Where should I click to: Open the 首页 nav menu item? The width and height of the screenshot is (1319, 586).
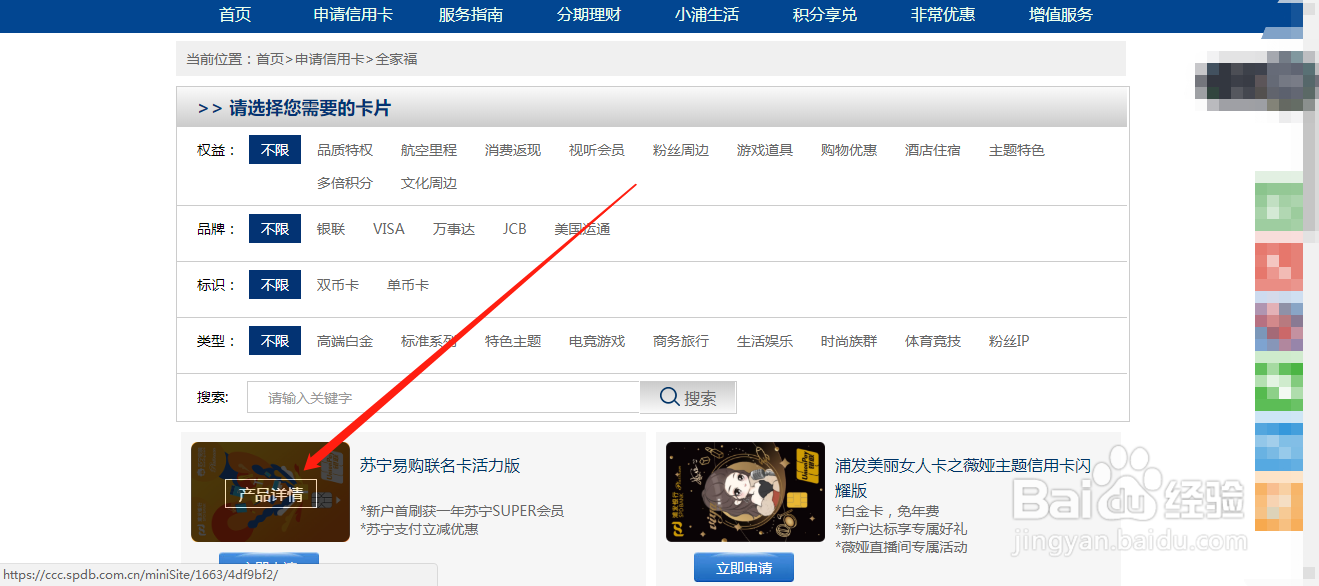click(x=235, y=15)
